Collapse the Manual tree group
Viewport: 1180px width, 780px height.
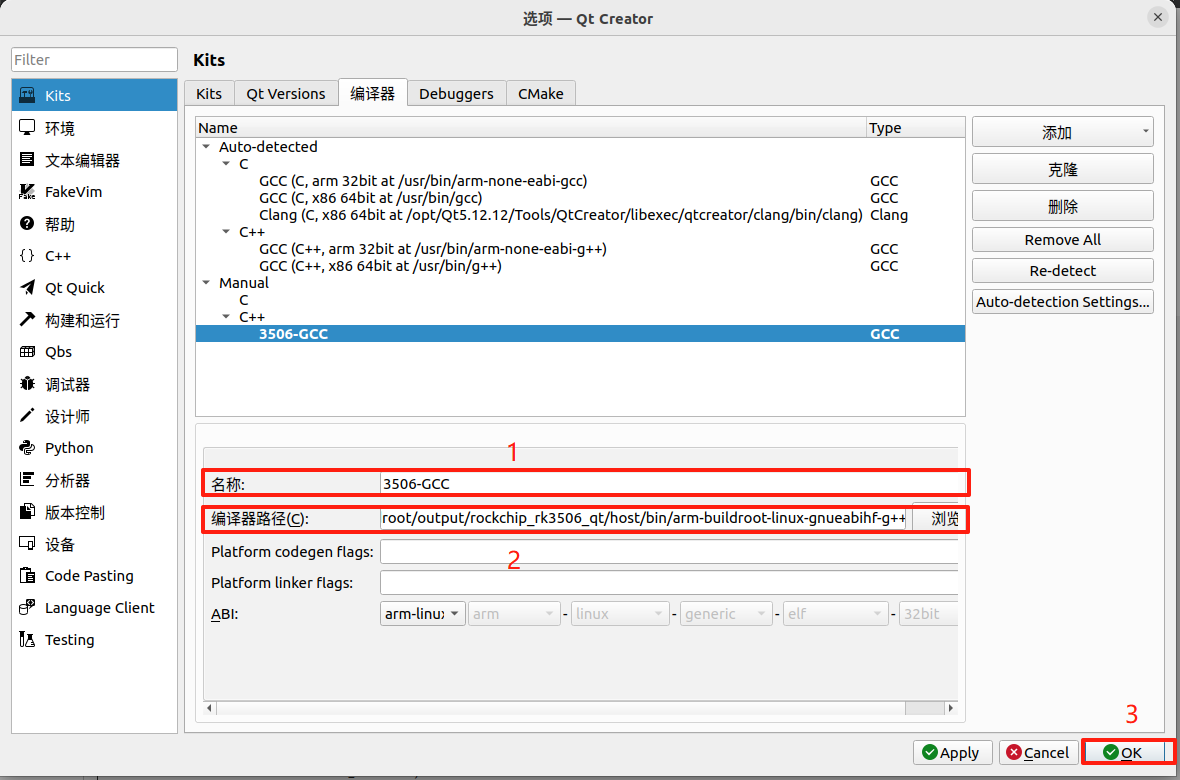pos(206,283)
